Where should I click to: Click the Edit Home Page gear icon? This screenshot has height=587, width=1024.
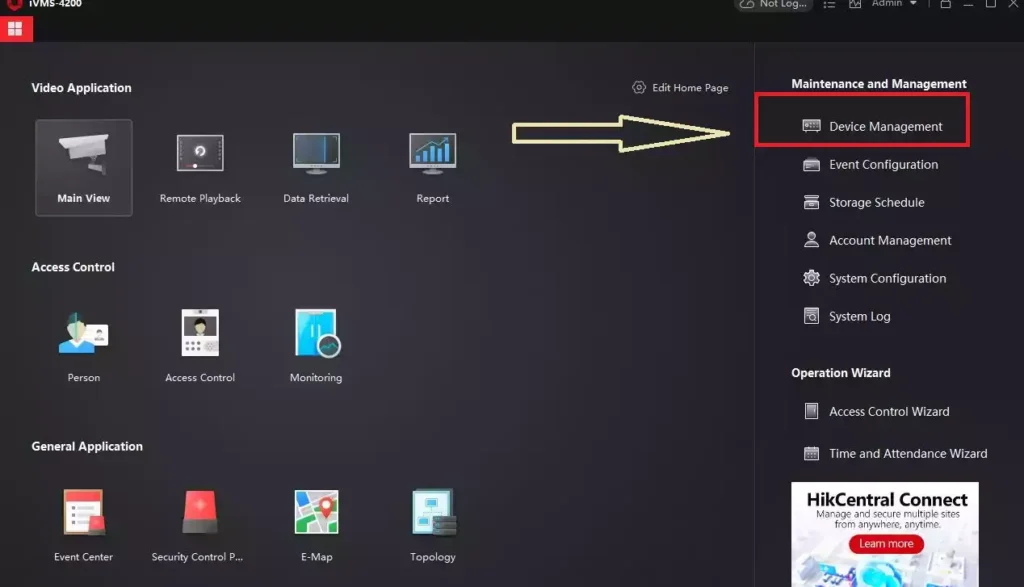[x=639, y=87]
